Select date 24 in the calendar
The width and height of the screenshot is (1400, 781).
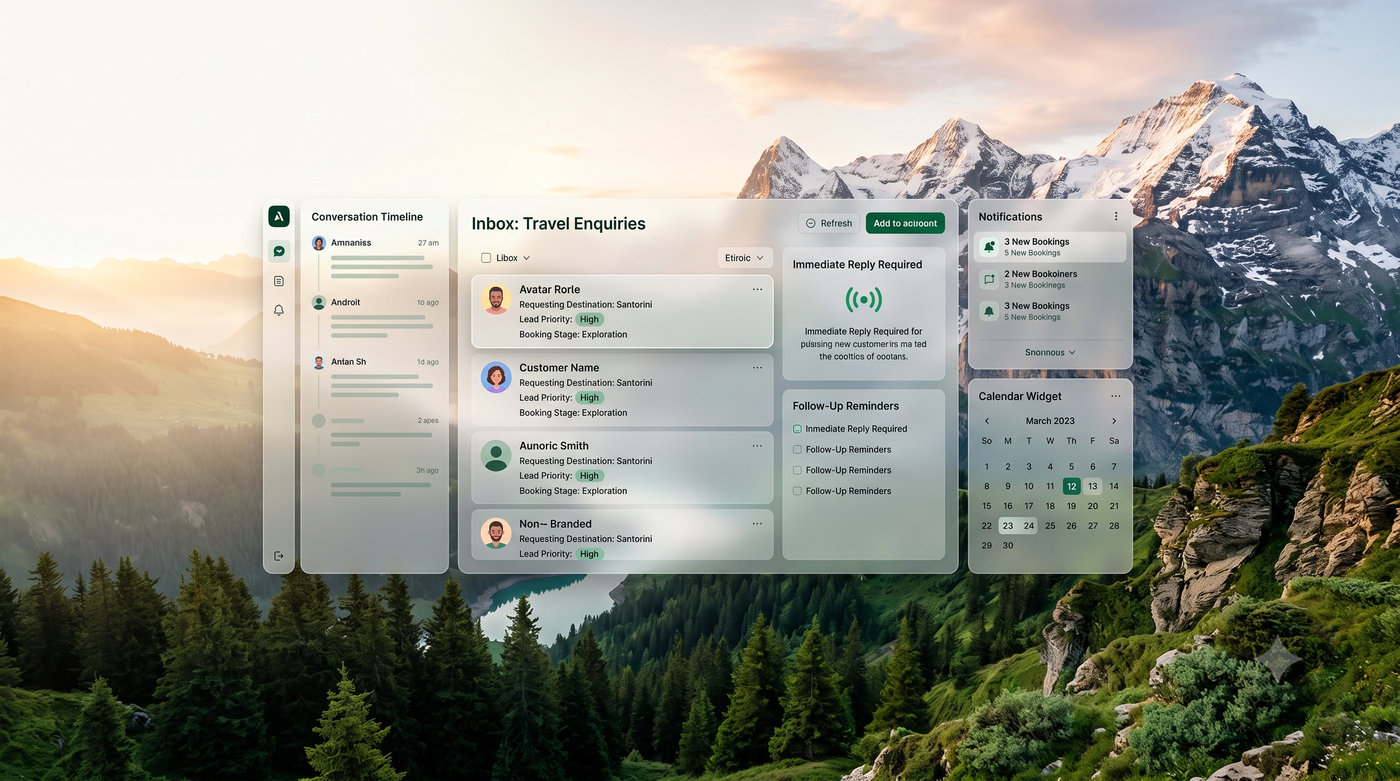1029,525
